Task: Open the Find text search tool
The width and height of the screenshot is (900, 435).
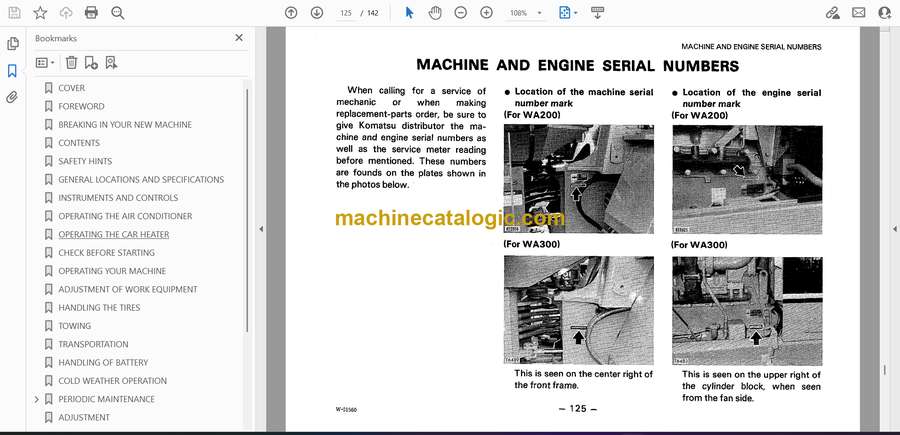Action: point(118,13)
